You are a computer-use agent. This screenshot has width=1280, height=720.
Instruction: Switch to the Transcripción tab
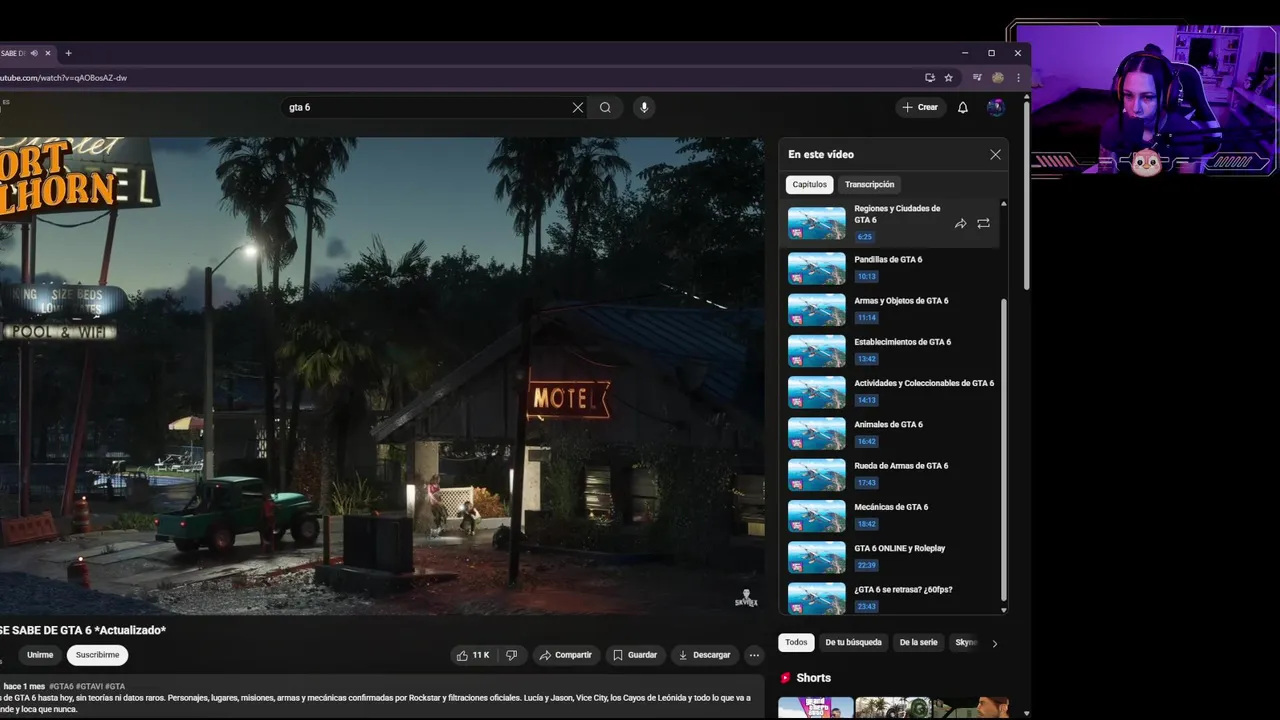click(869, 184)
